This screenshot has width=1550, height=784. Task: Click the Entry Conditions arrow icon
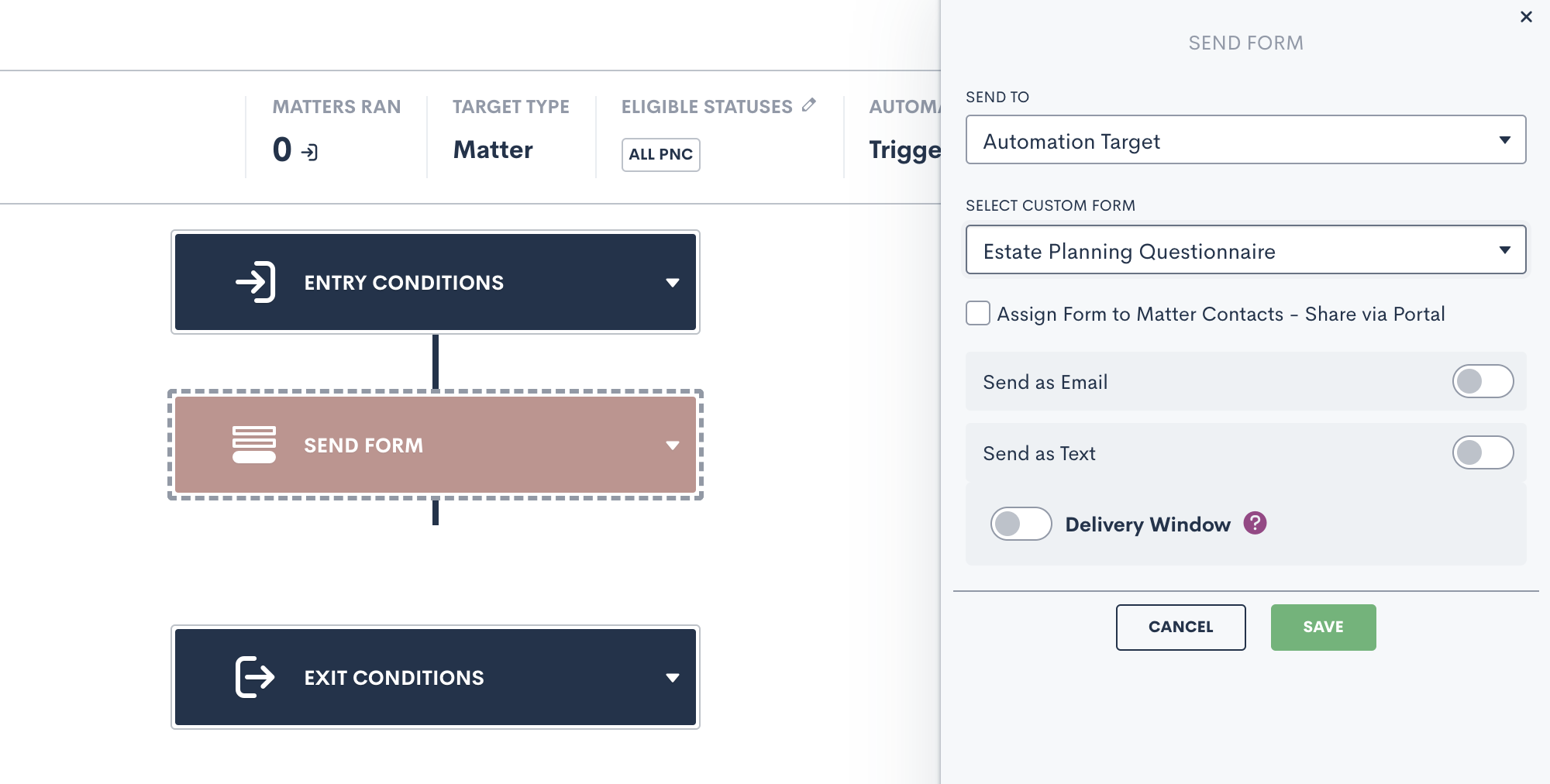[x=256, y=282]
